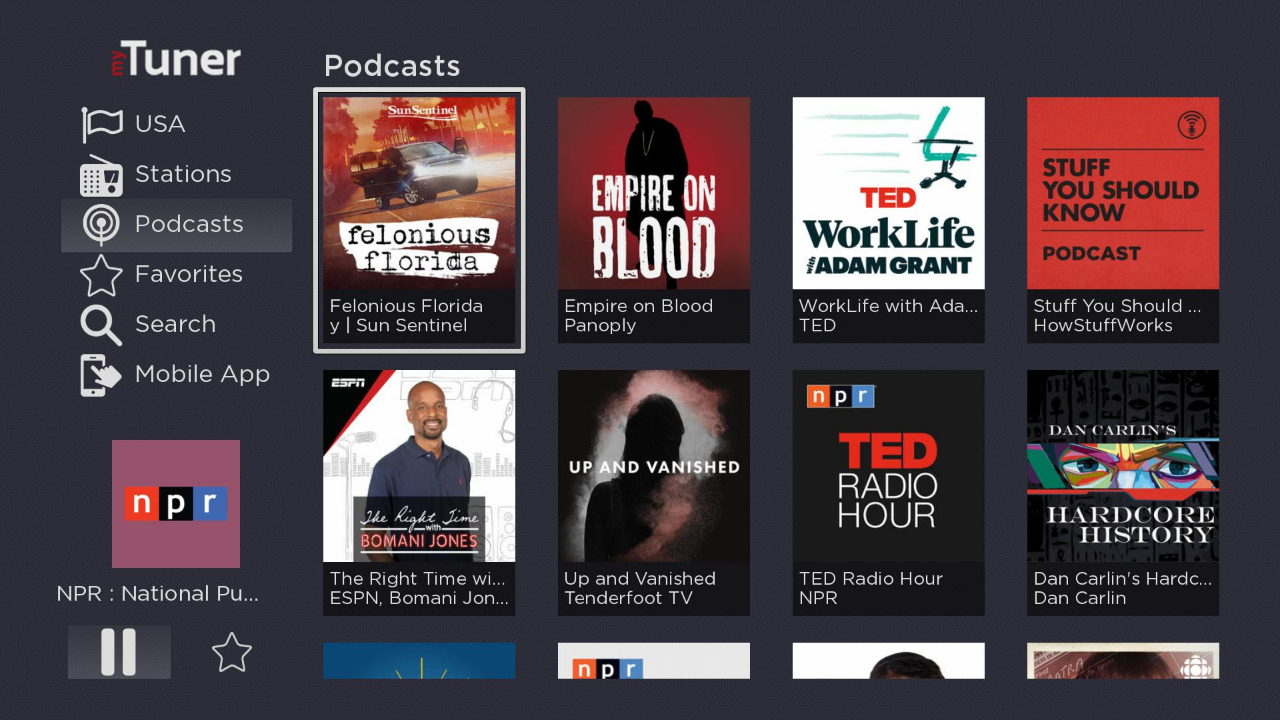Click 'Dan Carlin's Hardc...' caption
The width and height of the screenshot is (1280, 720).
point(1123,589)
